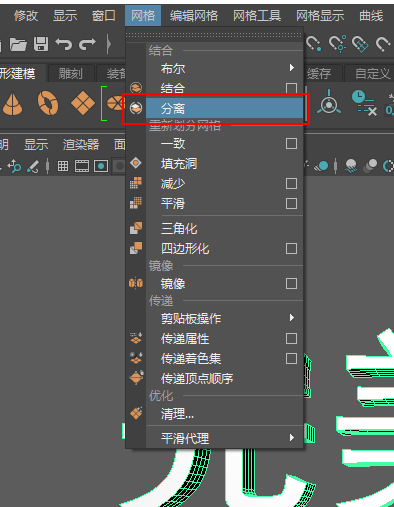
Task: Expand the 布尔 submenu arrow
Action: click(x=292, y=68)
